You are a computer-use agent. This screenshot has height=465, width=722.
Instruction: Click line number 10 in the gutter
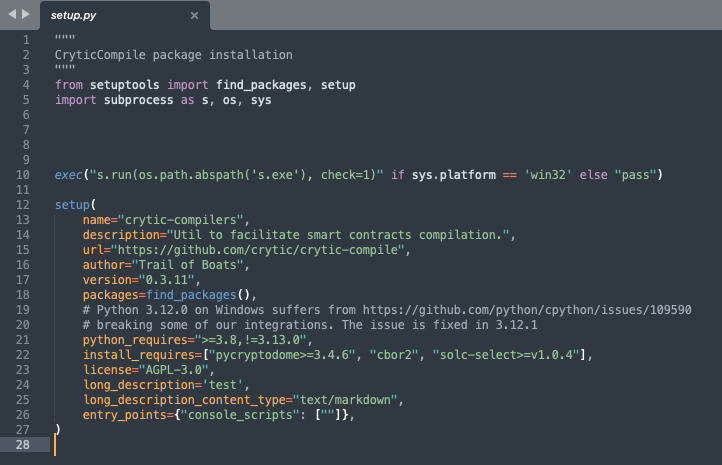click(22, 175)
